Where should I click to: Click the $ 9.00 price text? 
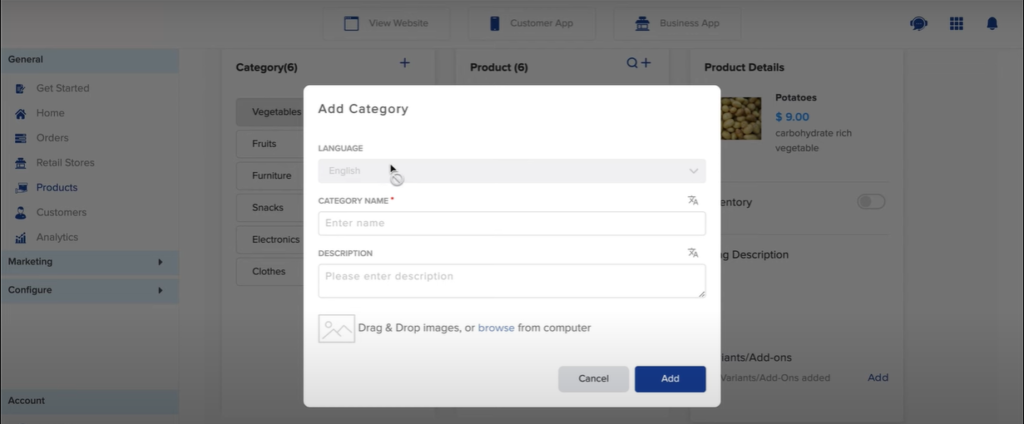792,117
